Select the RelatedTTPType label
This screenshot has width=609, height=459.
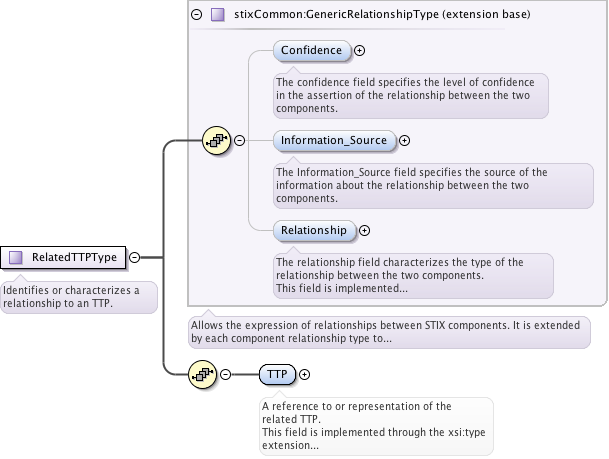coord(74,257)
